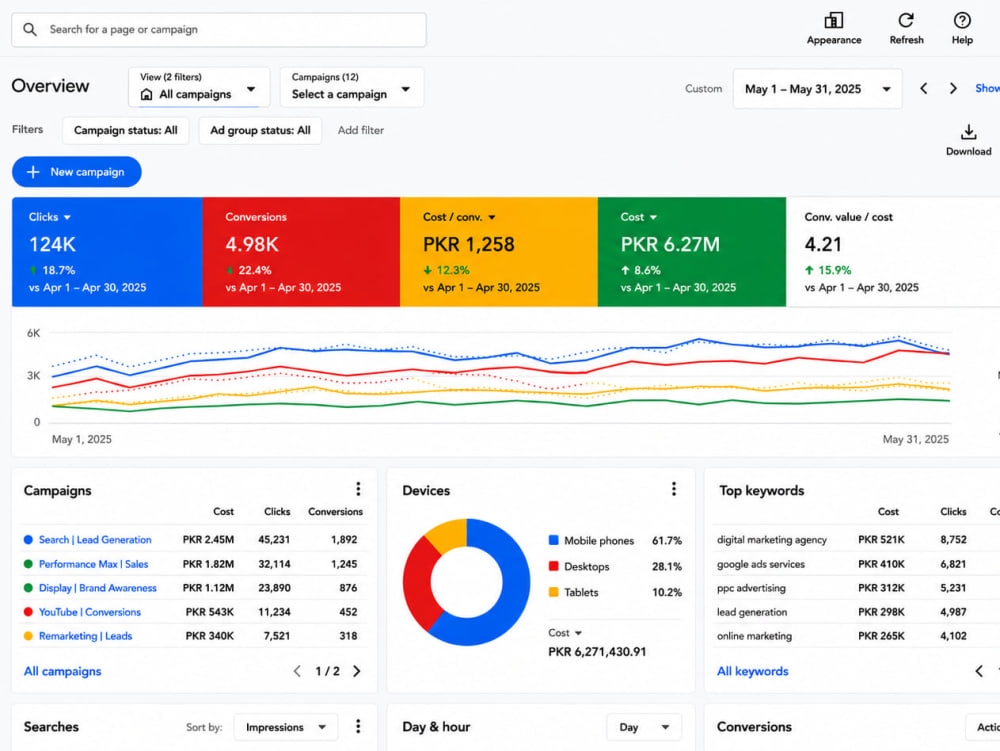Open the Help icon
The height and width of the screenshot is (751, 1000).
(x=962, y=20)
